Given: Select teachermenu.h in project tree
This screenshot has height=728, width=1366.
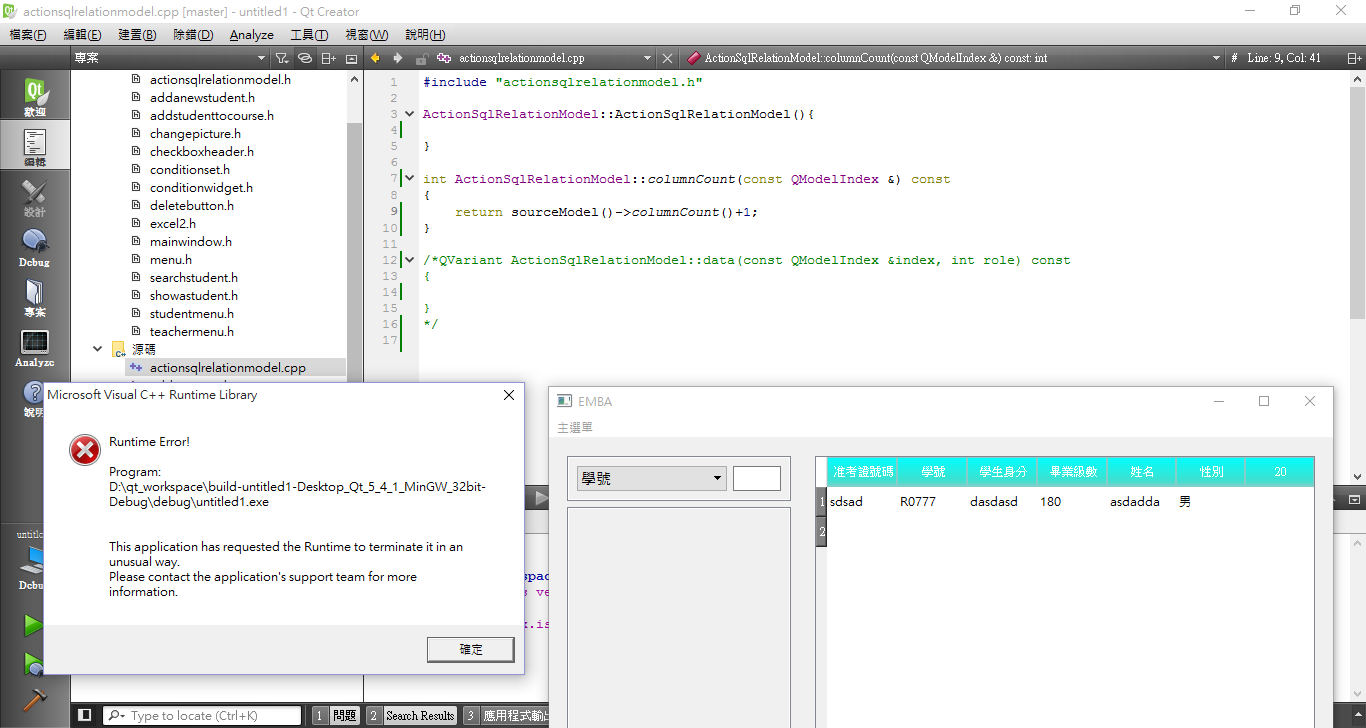Looking at the screenshot, I should [192, 332].
